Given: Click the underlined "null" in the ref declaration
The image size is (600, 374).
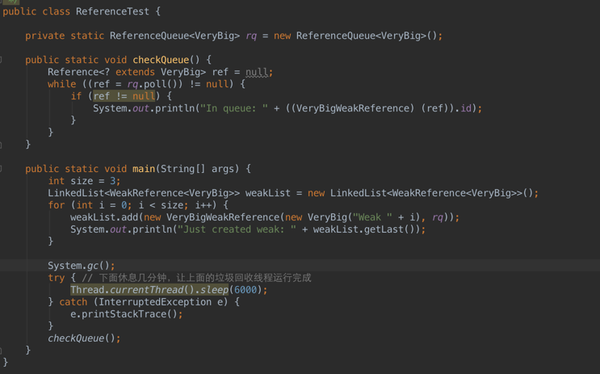Looking at the screenshot, I should click(256, 72).
